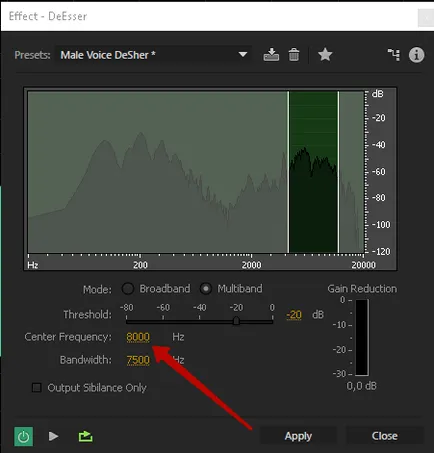Apply the DeEsser effect
Viewport: 434px width, 453px height.
click(298, 436)
